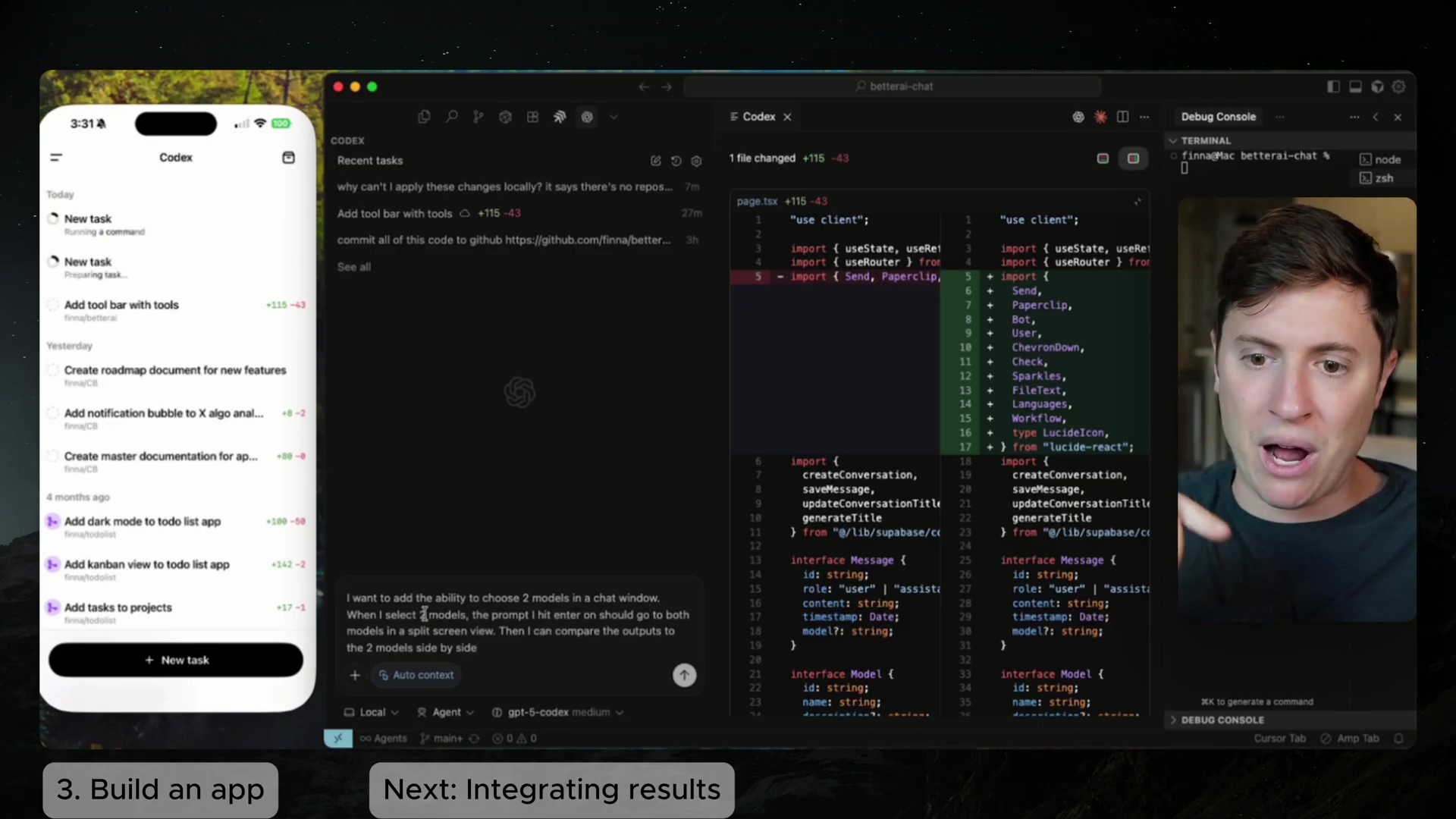This screenshot has width=1456, height=819.
Task: Toggle the bottom panel layout icon
Action: [1355, 86]
